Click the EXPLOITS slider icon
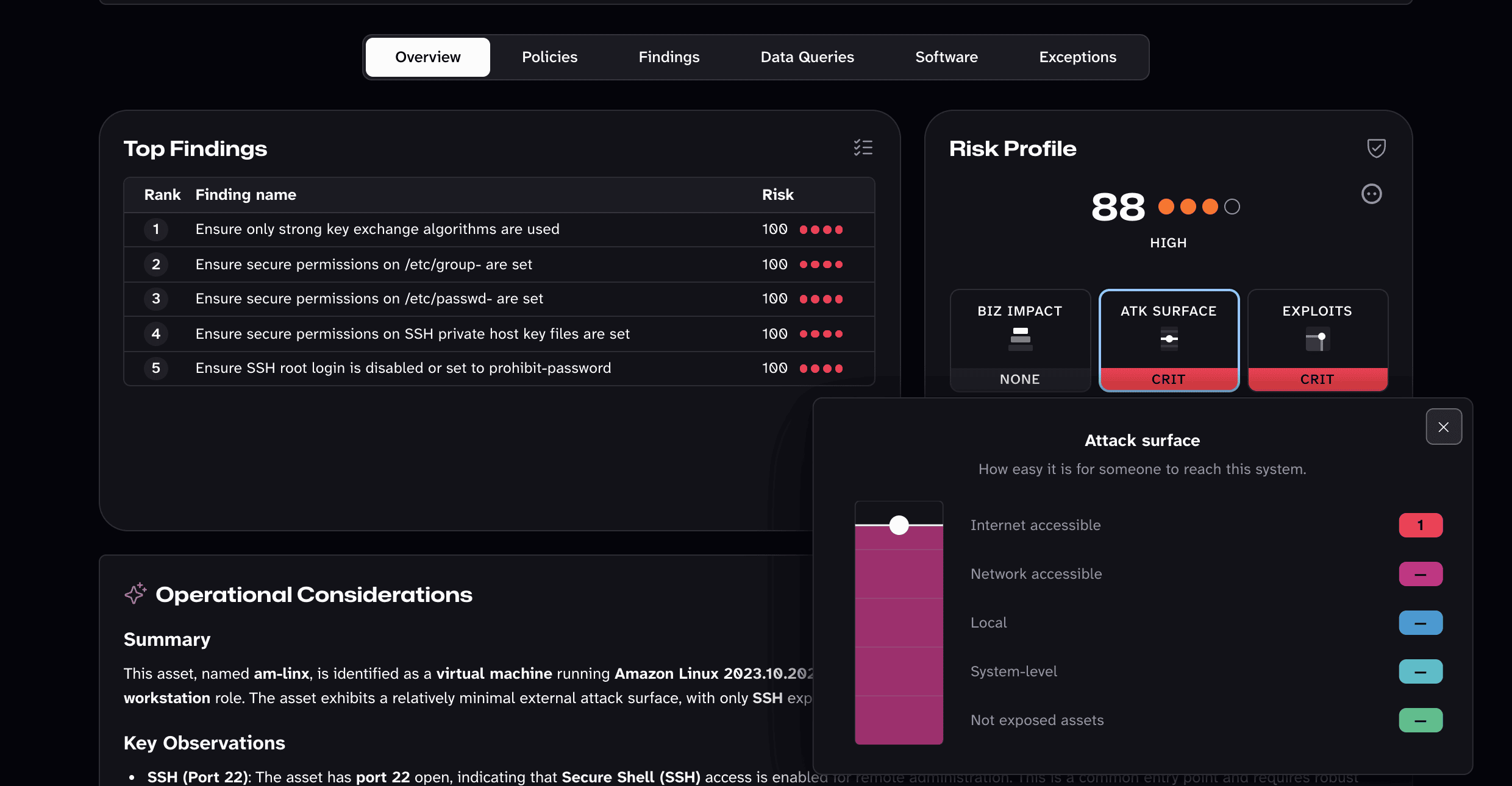The image size is (1512, 786). (x=1318, y=339)
